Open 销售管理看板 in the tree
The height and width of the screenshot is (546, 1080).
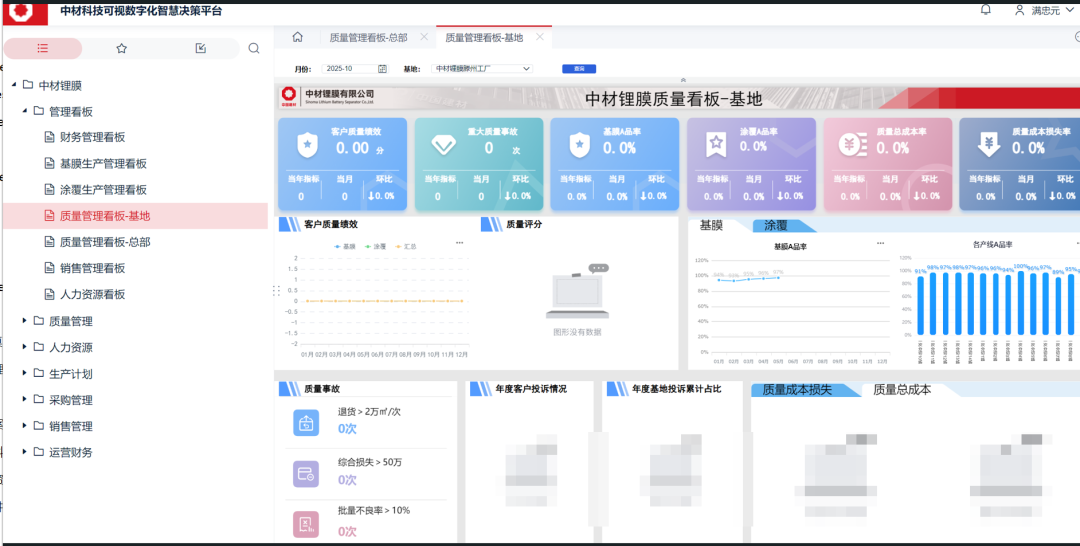[x=92, y=269]
